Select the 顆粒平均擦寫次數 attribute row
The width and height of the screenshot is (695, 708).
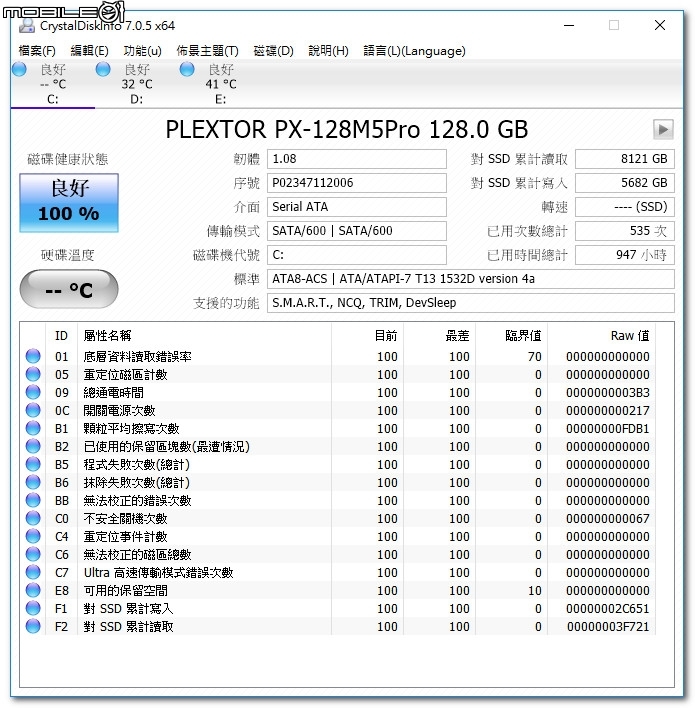point(337,428)
